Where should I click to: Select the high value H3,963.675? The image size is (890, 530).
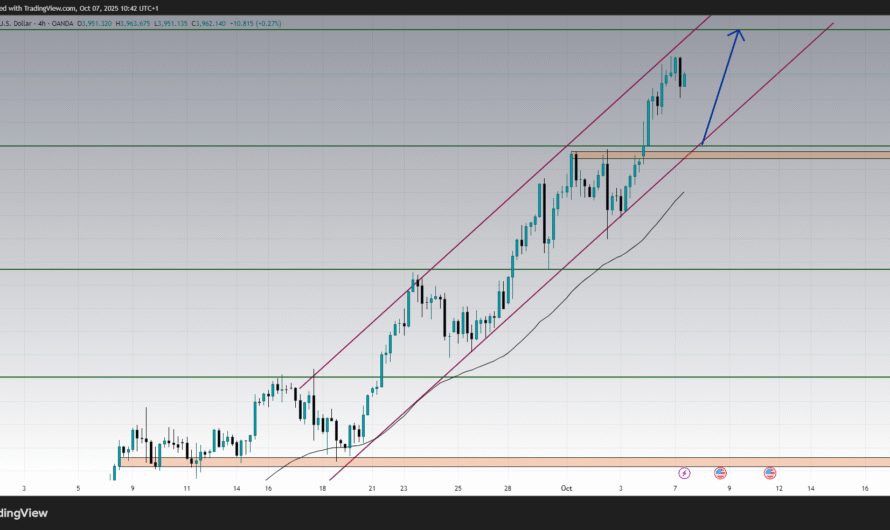tap(133, 24)
